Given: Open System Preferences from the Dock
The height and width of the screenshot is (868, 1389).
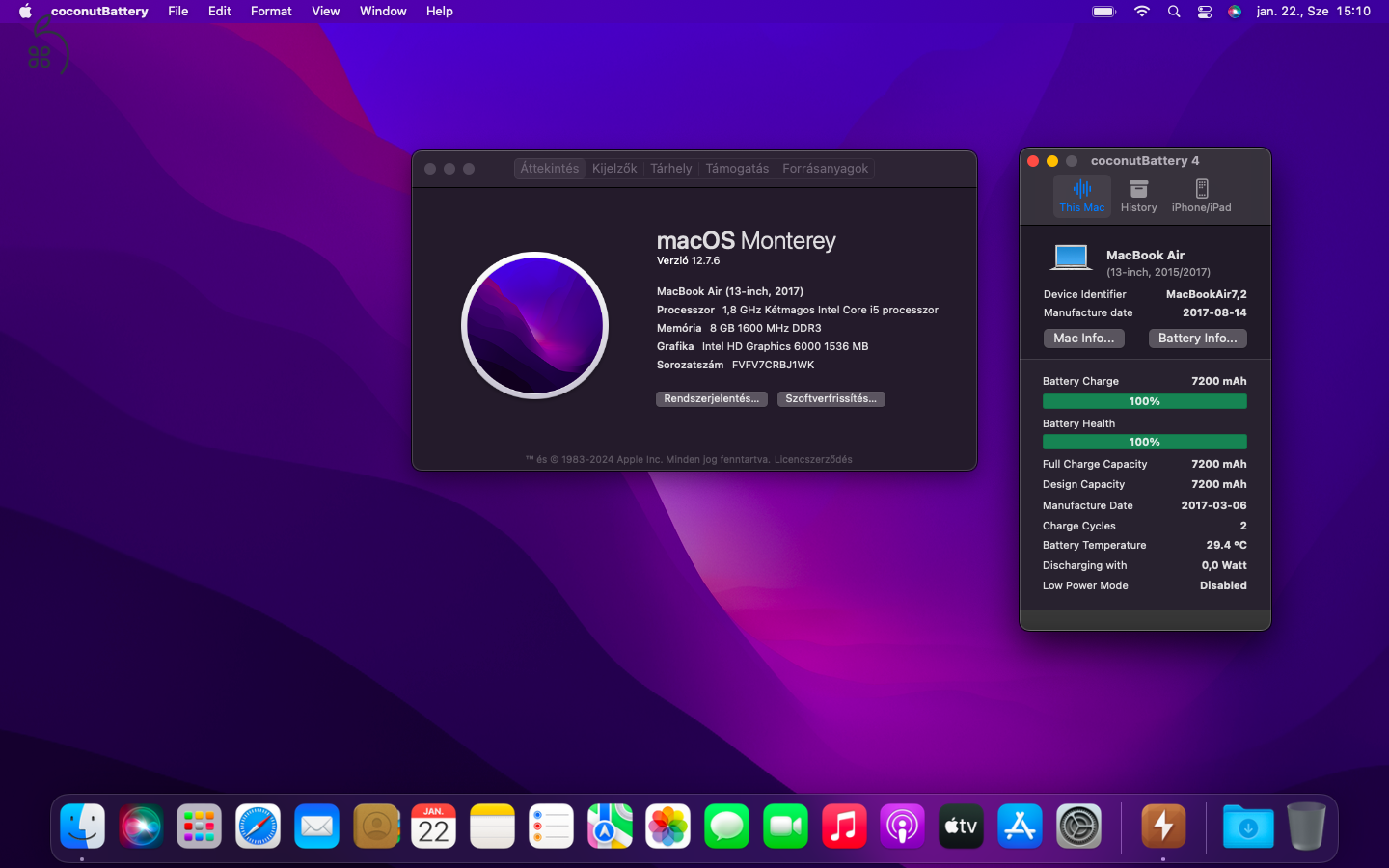Looking at the screenshot, I should (x=1078, y=827).
